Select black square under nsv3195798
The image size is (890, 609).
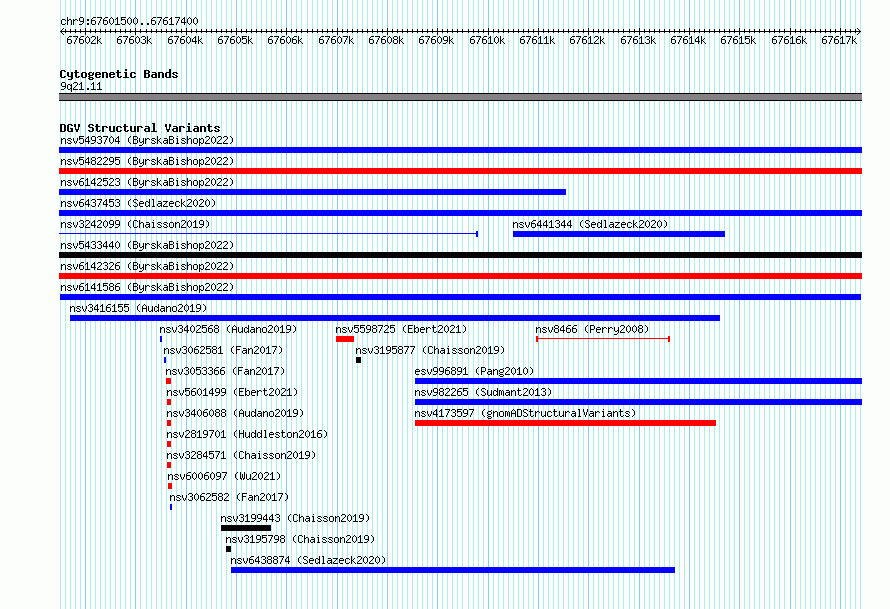(x=228, y=549)
